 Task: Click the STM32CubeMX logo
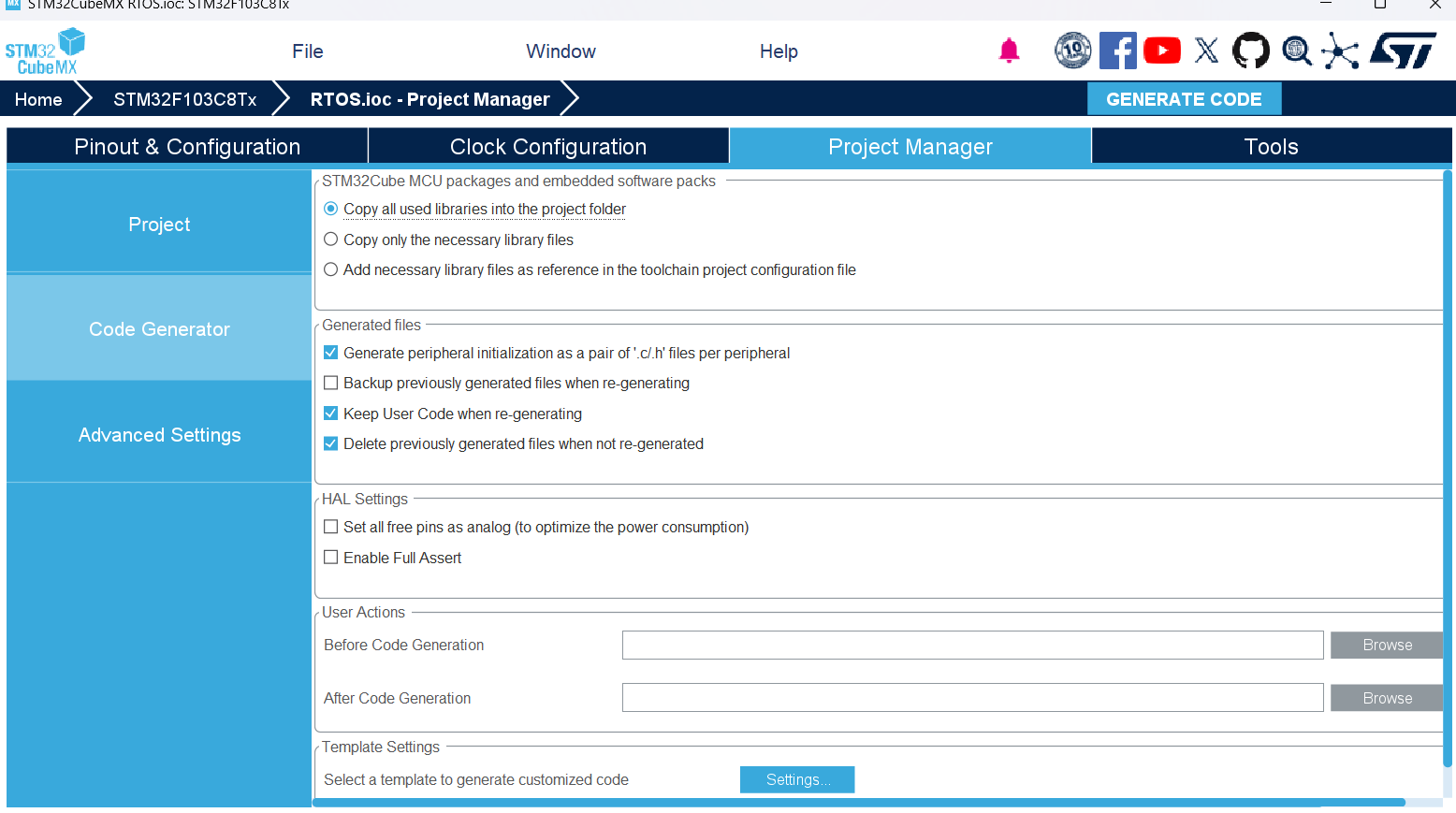45,51
